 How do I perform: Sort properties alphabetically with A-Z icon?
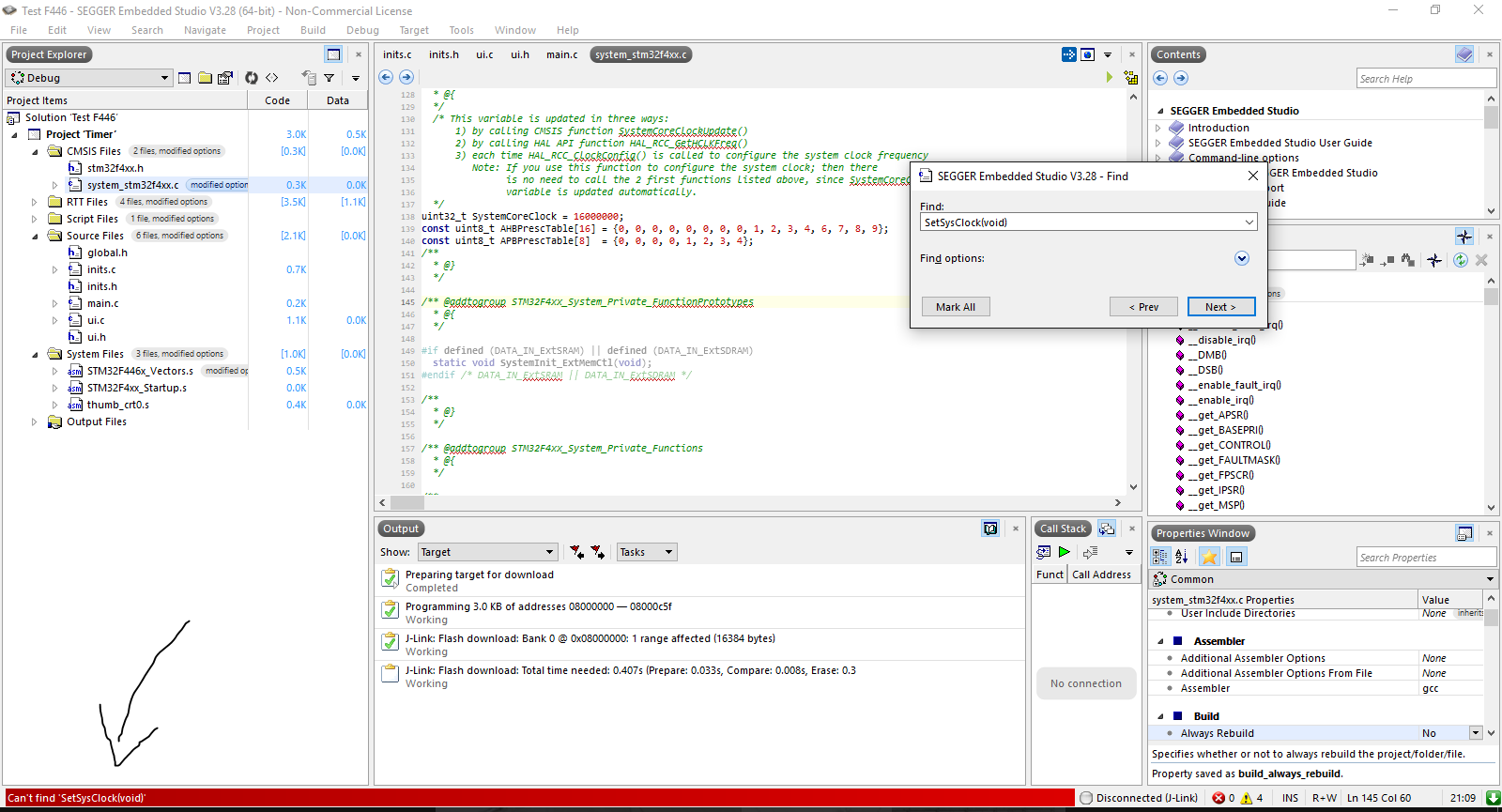[x=1182, y=557]
